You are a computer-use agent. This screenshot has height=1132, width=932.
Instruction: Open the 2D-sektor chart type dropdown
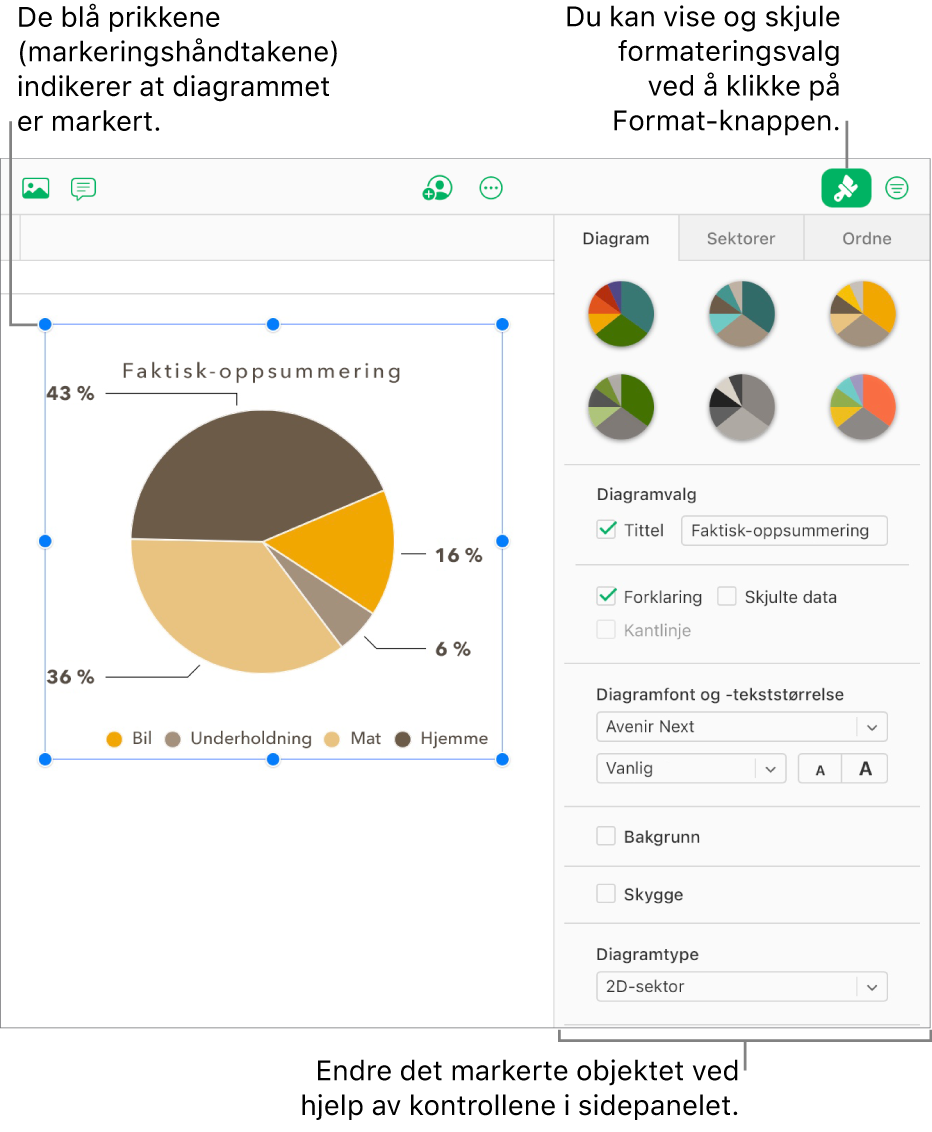tap(741, 987)
